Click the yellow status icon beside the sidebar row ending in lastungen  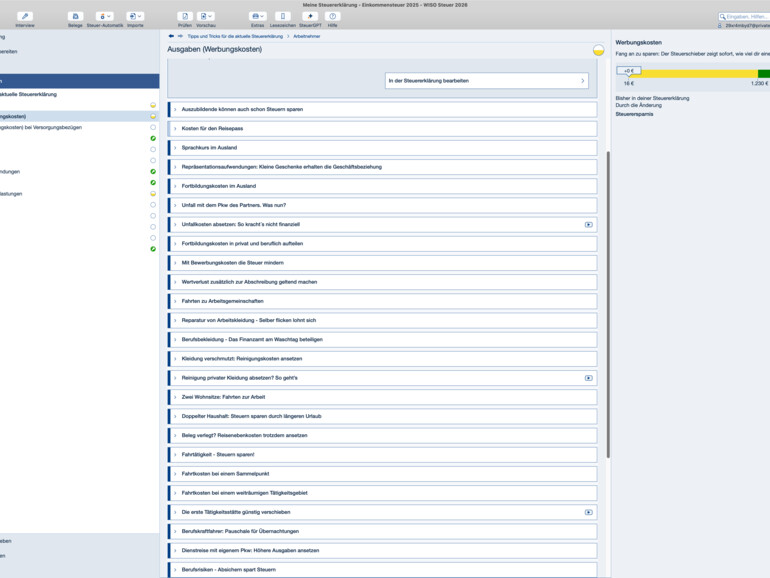click(153, 194)
